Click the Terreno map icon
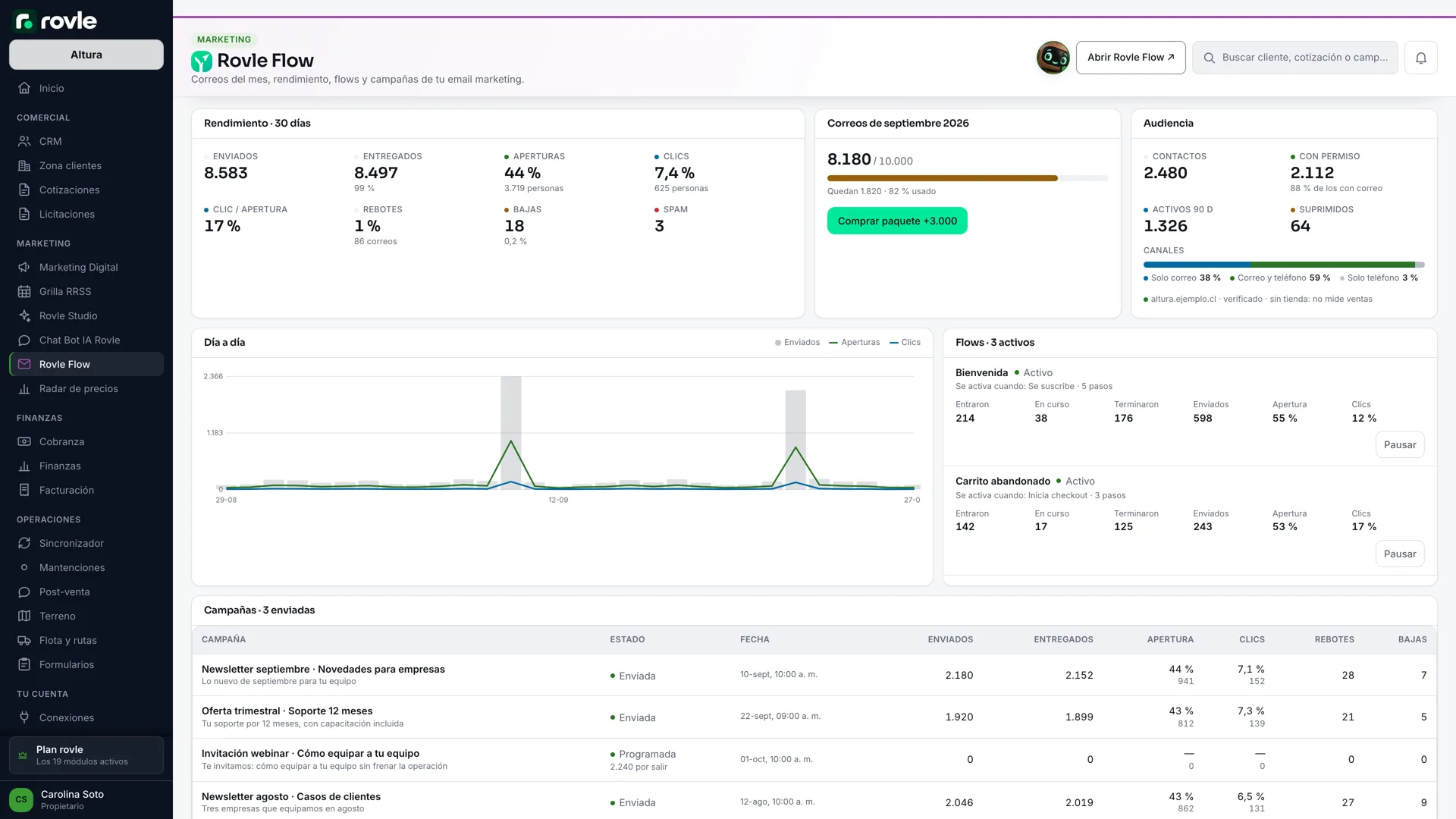1456x819 pixels. pos(24,616)
